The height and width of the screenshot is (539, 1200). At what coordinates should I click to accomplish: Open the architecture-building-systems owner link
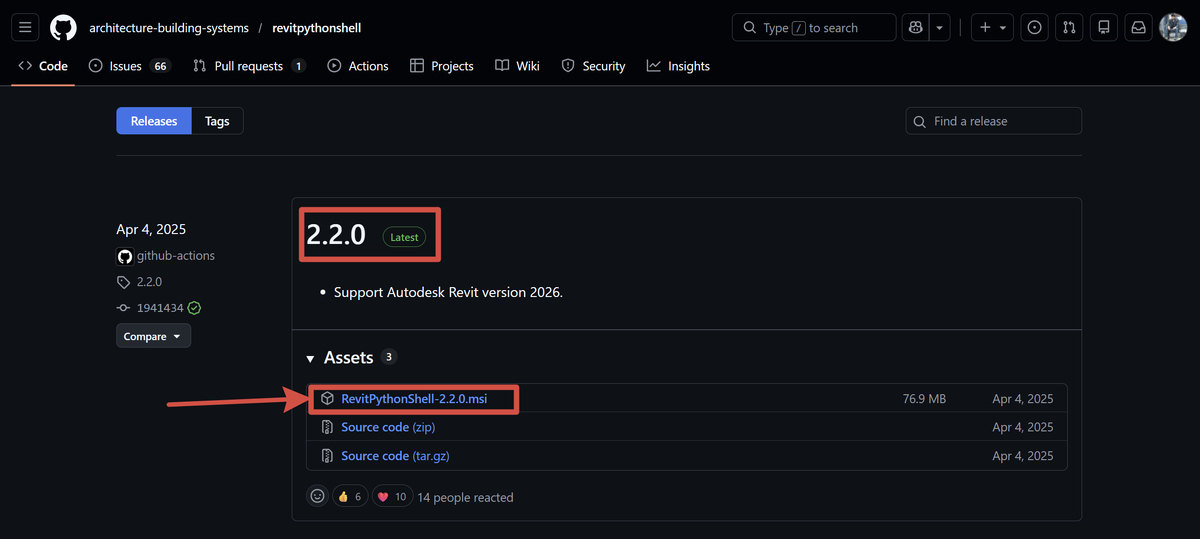(x=169, y=28)
